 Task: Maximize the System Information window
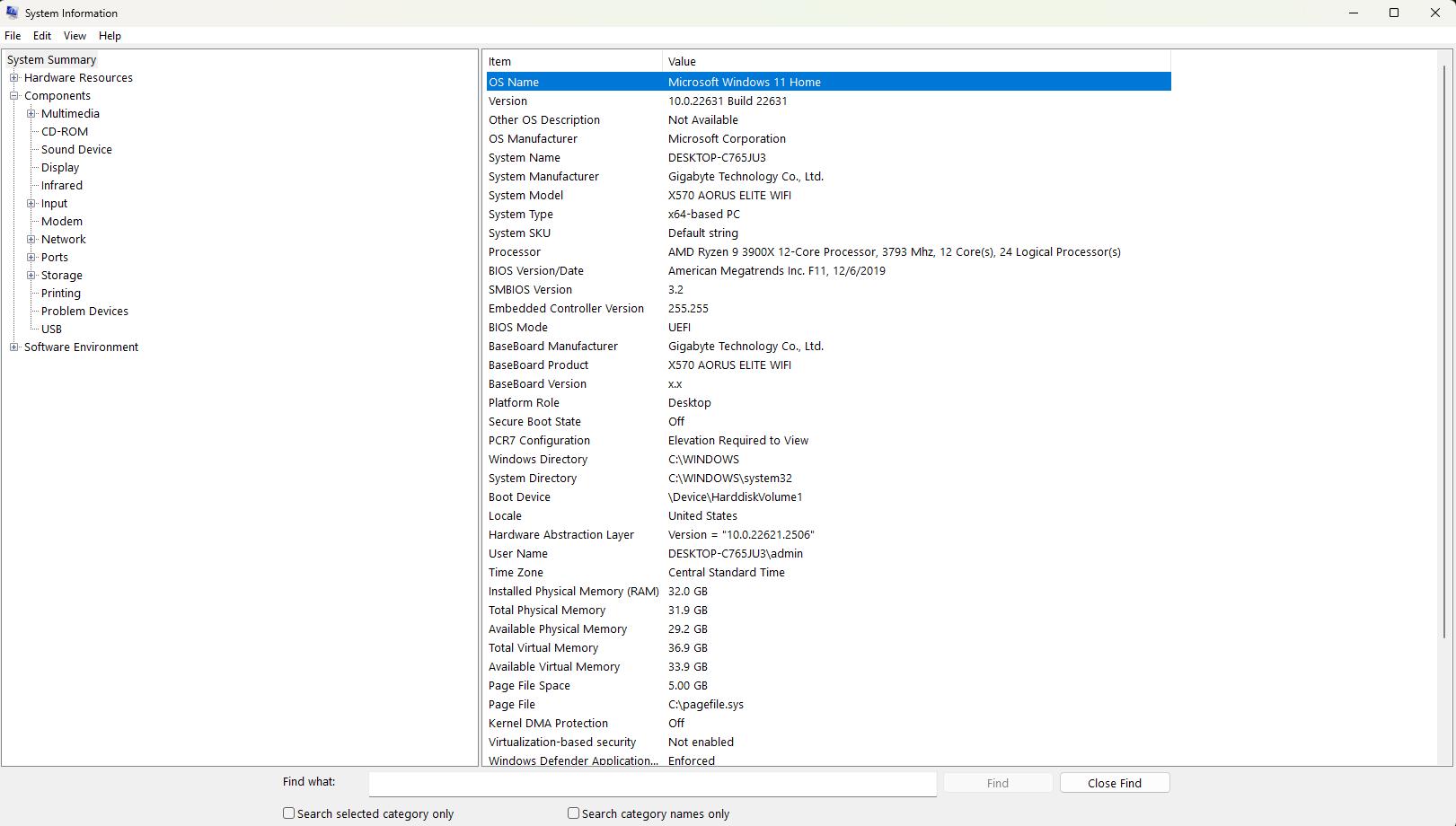(1394, 13)
